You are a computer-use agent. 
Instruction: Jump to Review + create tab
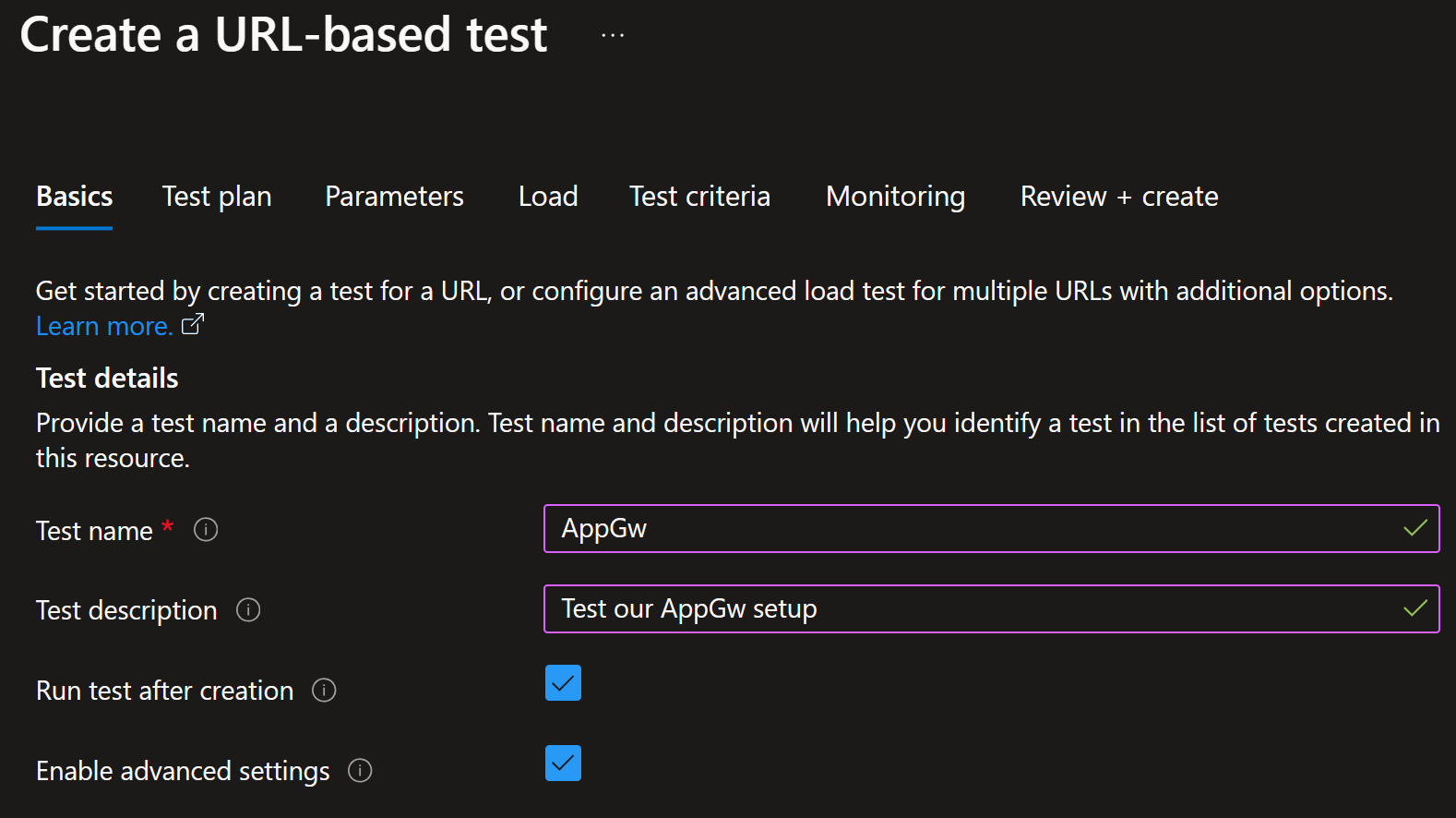1118,197
